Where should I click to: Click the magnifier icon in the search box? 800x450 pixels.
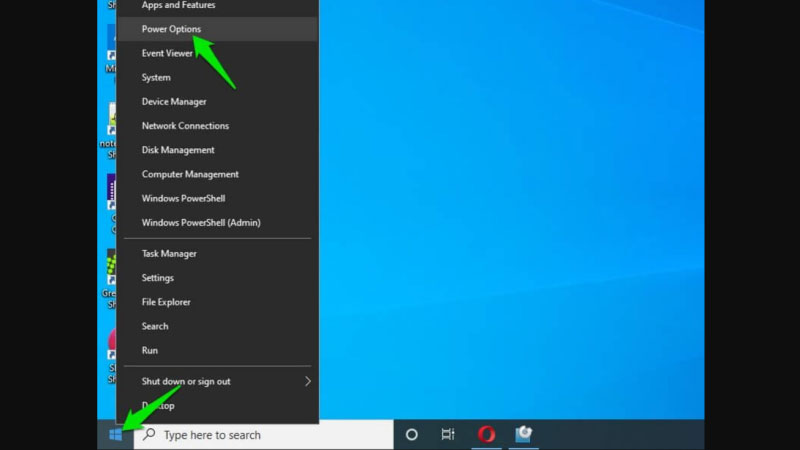[x=149, y=435]
